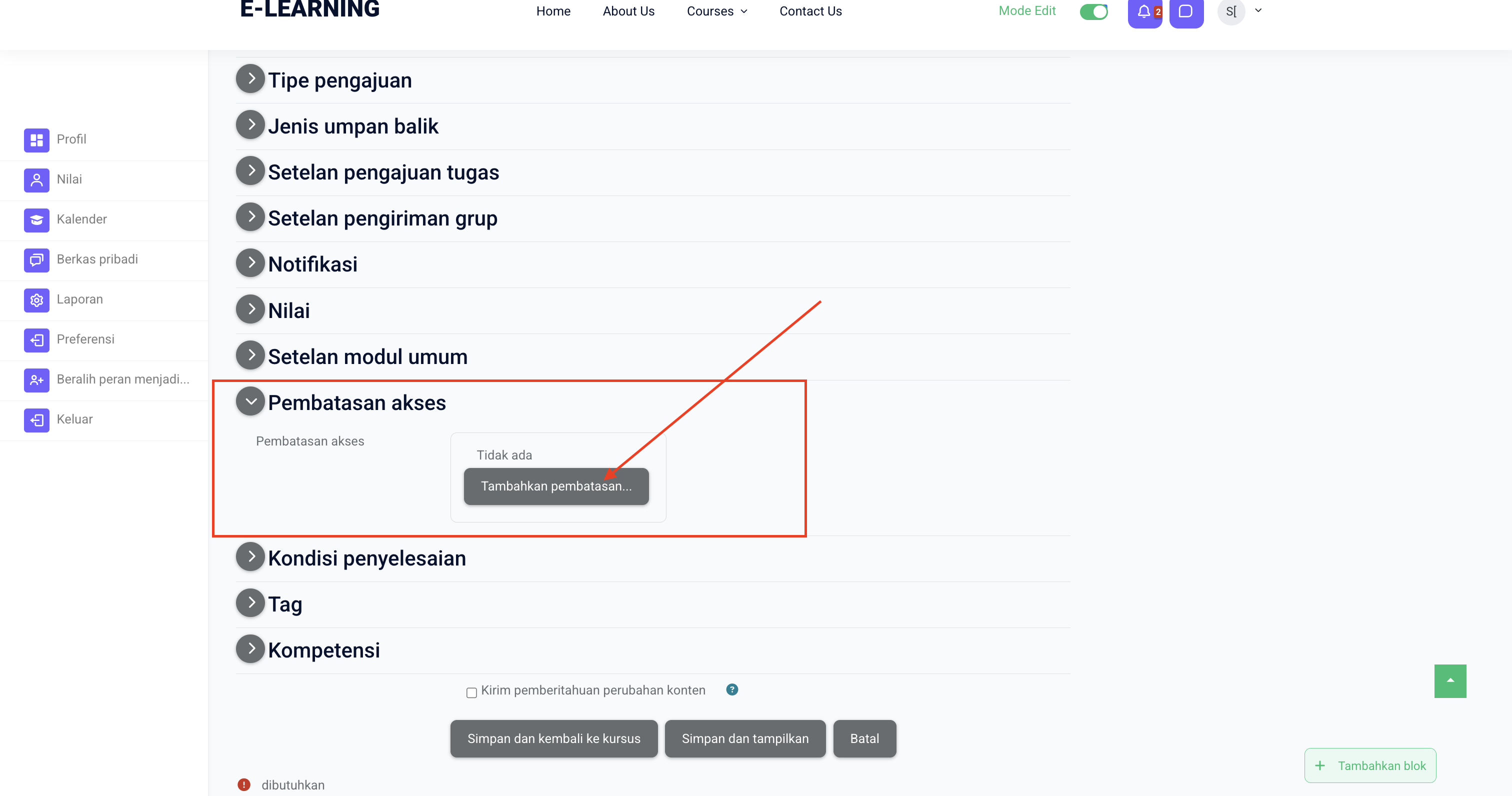The image size is (1512, 796).
Task: Toggle the Mode Edit switch
Action: (1093, 11)
